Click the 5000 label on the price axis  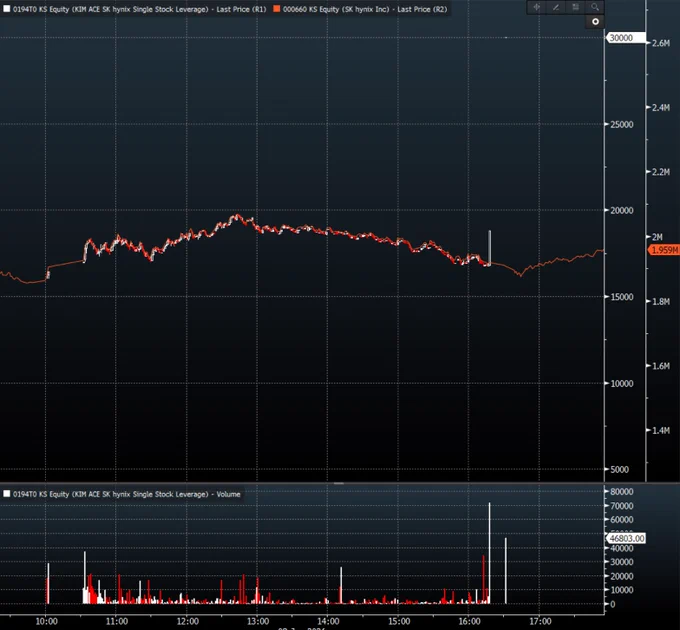(x=619, y=469)
